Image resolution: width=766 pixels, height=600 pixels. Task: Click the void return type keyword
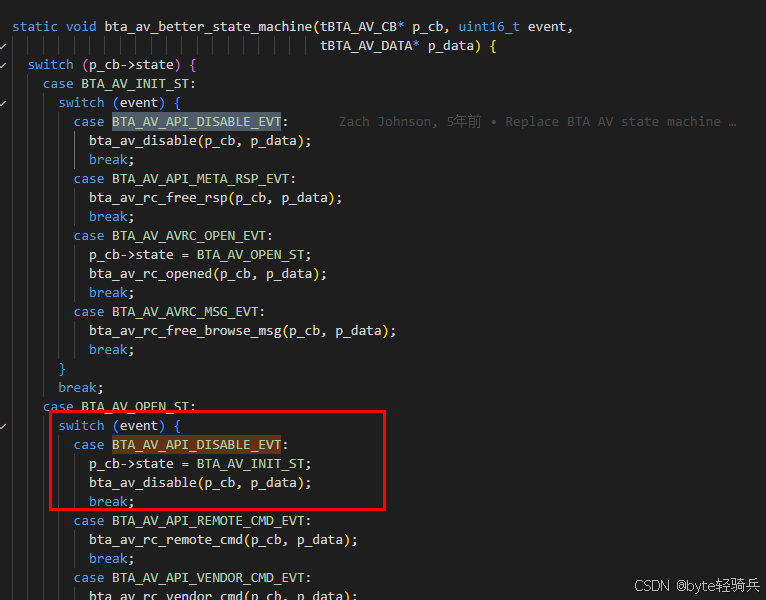(x=81, y=27)
